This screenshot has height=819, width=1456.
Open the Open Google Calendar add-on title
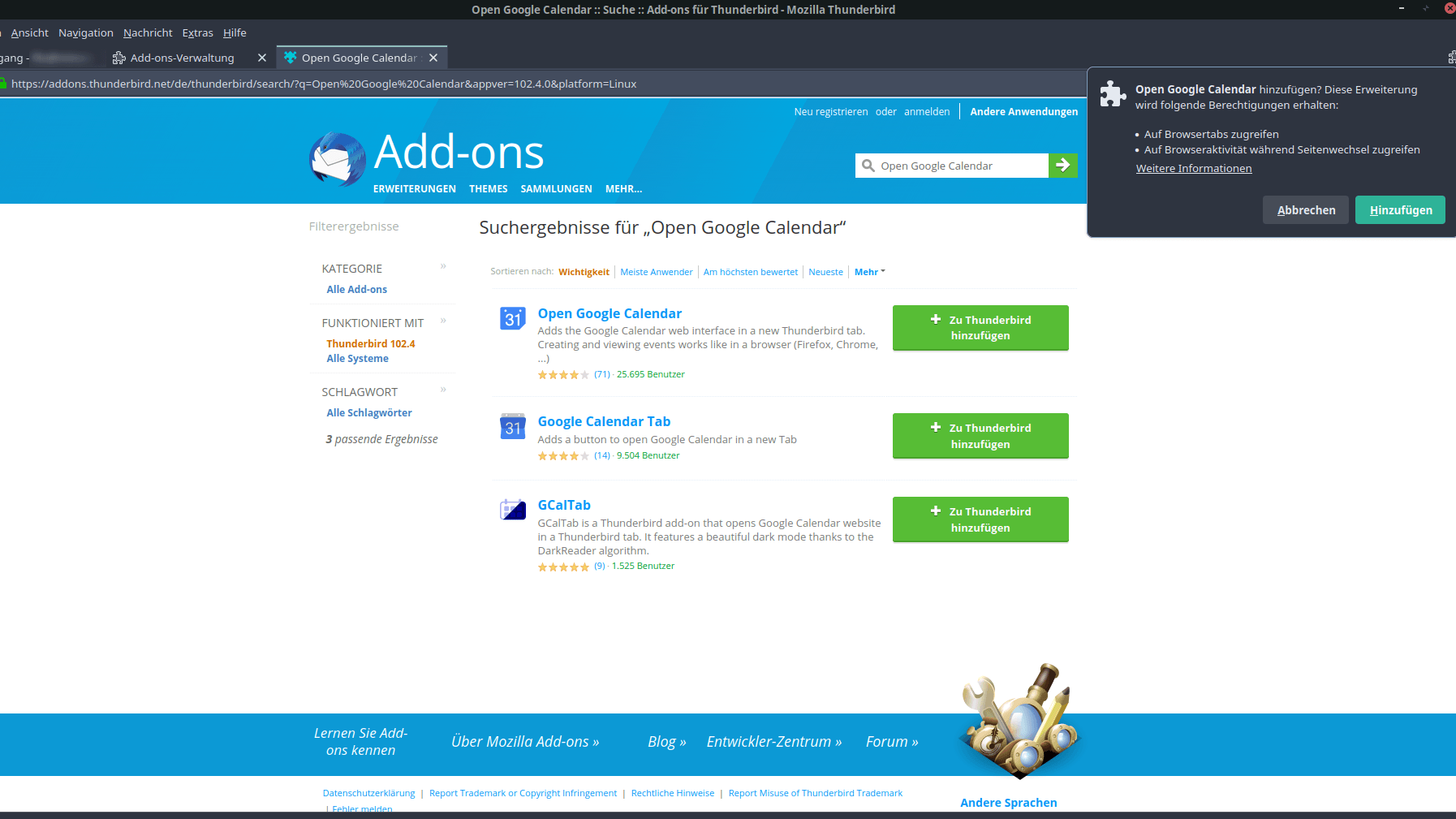(x=610, y=313)
